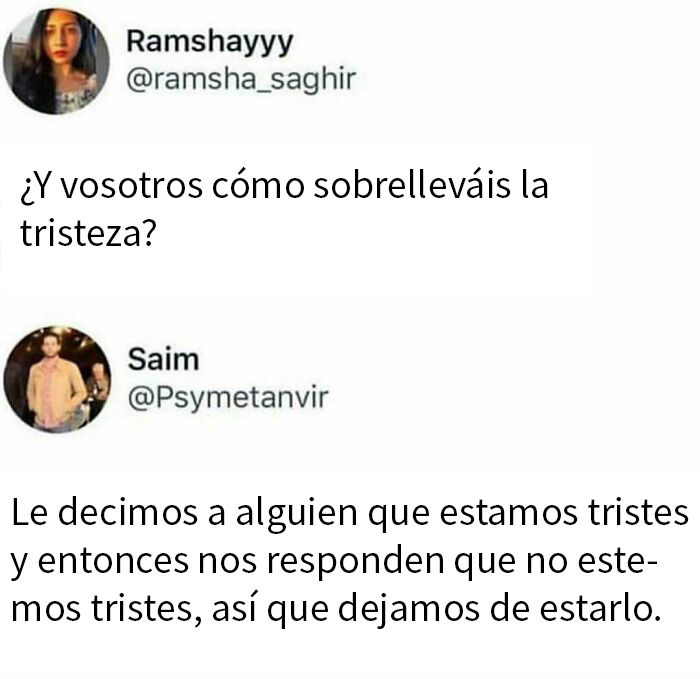Click 'estamos tristes' in Saim's reply

tap(564, 513)
